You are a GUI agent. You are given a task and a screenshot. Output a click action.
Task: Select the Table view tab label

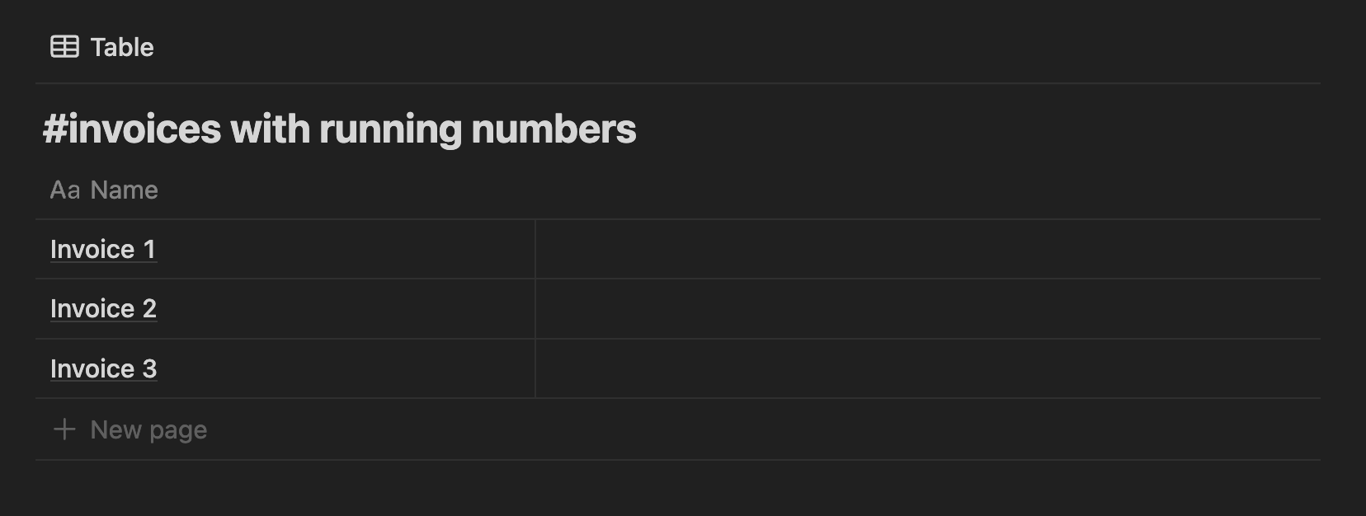[x=122, y=47]
